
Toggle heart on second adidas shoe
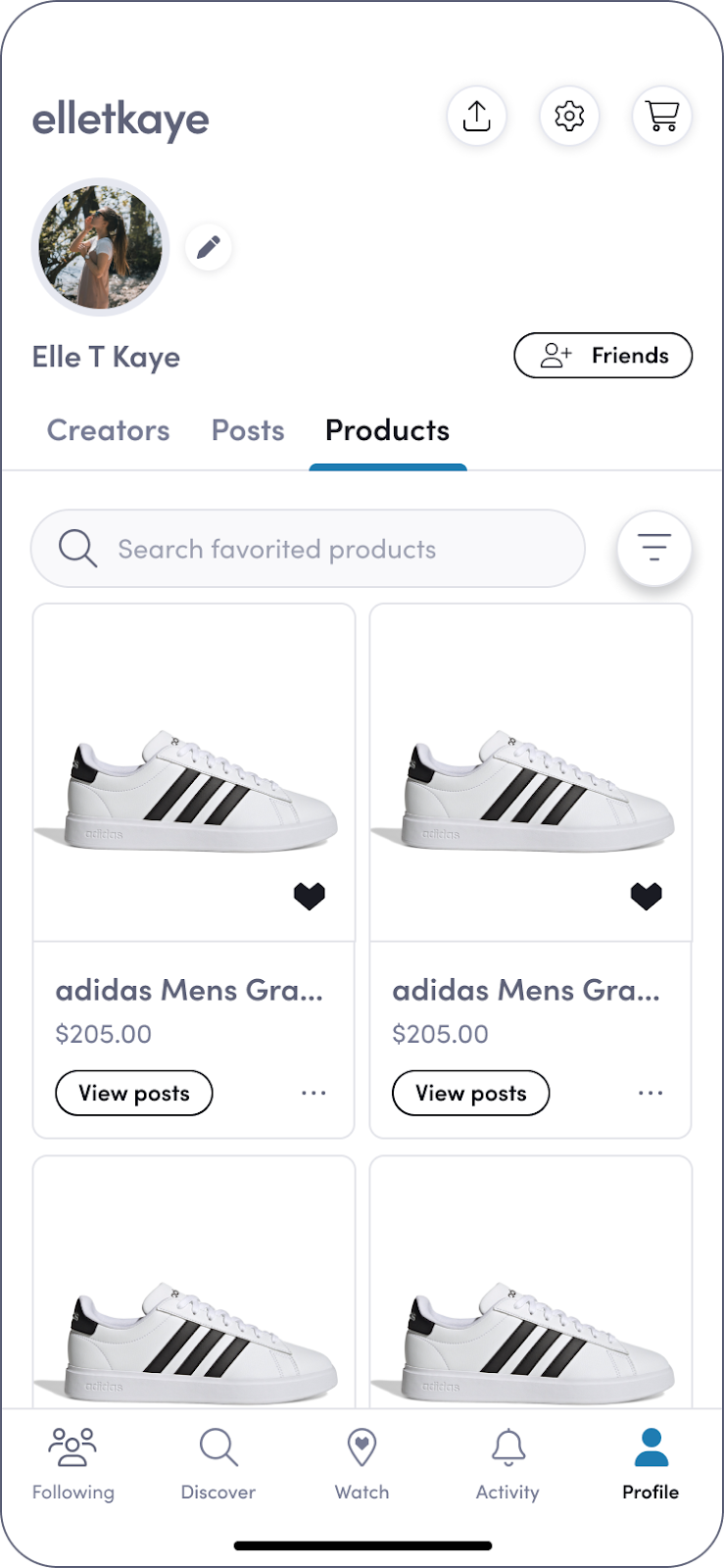tap(647, 896)
